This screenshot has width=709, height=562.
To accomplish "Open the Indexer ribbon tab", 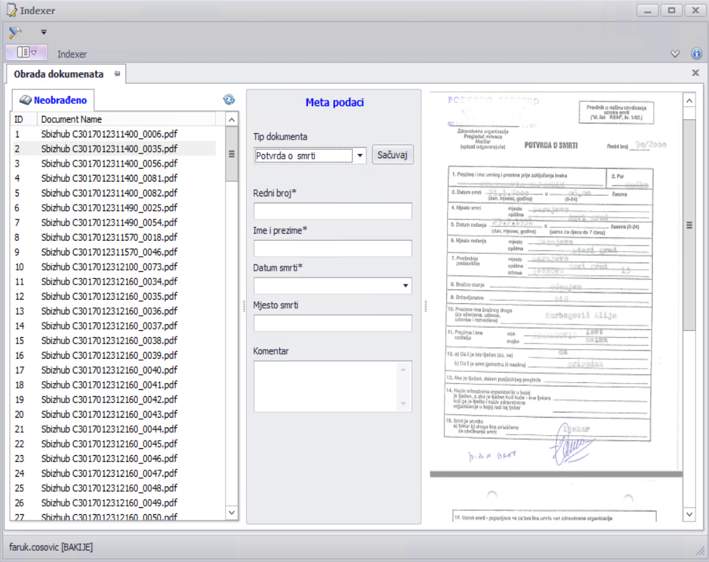I will [x=72, y=54].
